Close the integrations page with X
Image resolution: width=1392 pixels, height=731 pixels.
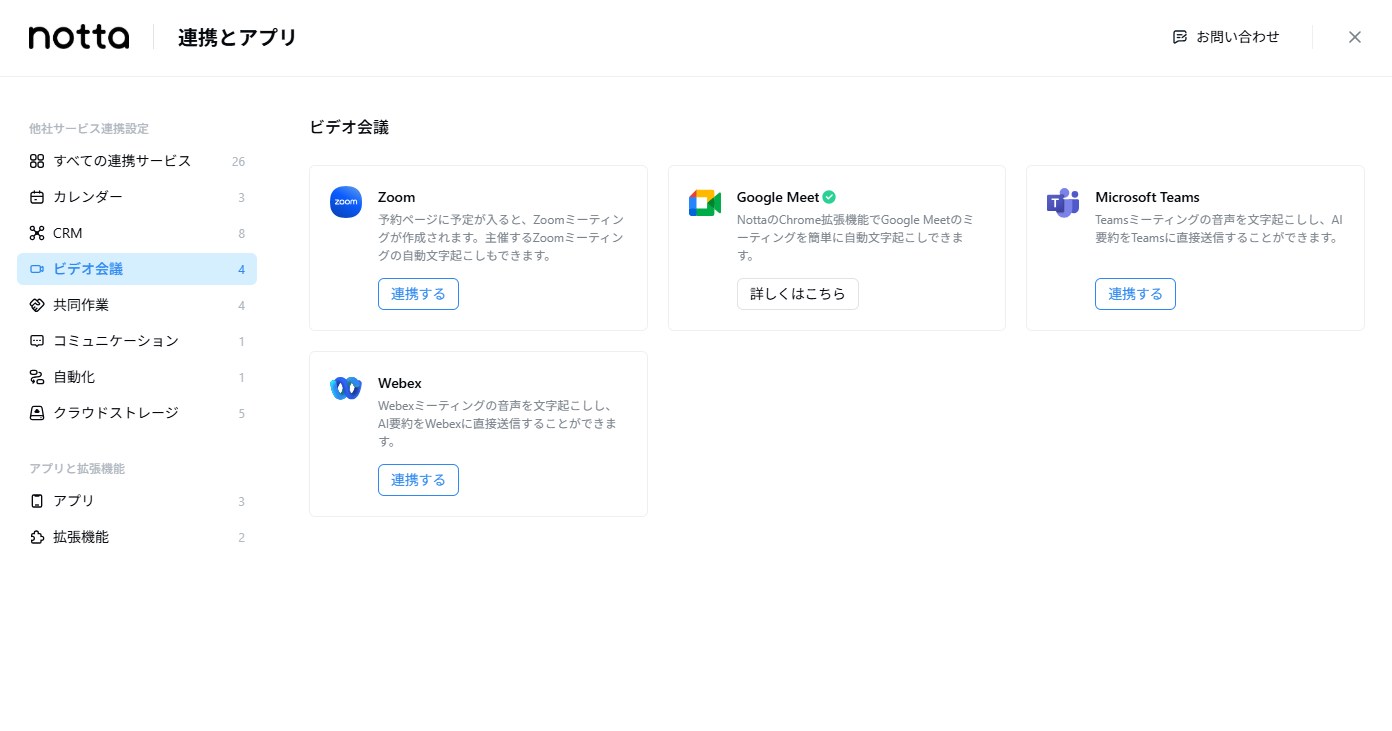tap(1355, 37)
